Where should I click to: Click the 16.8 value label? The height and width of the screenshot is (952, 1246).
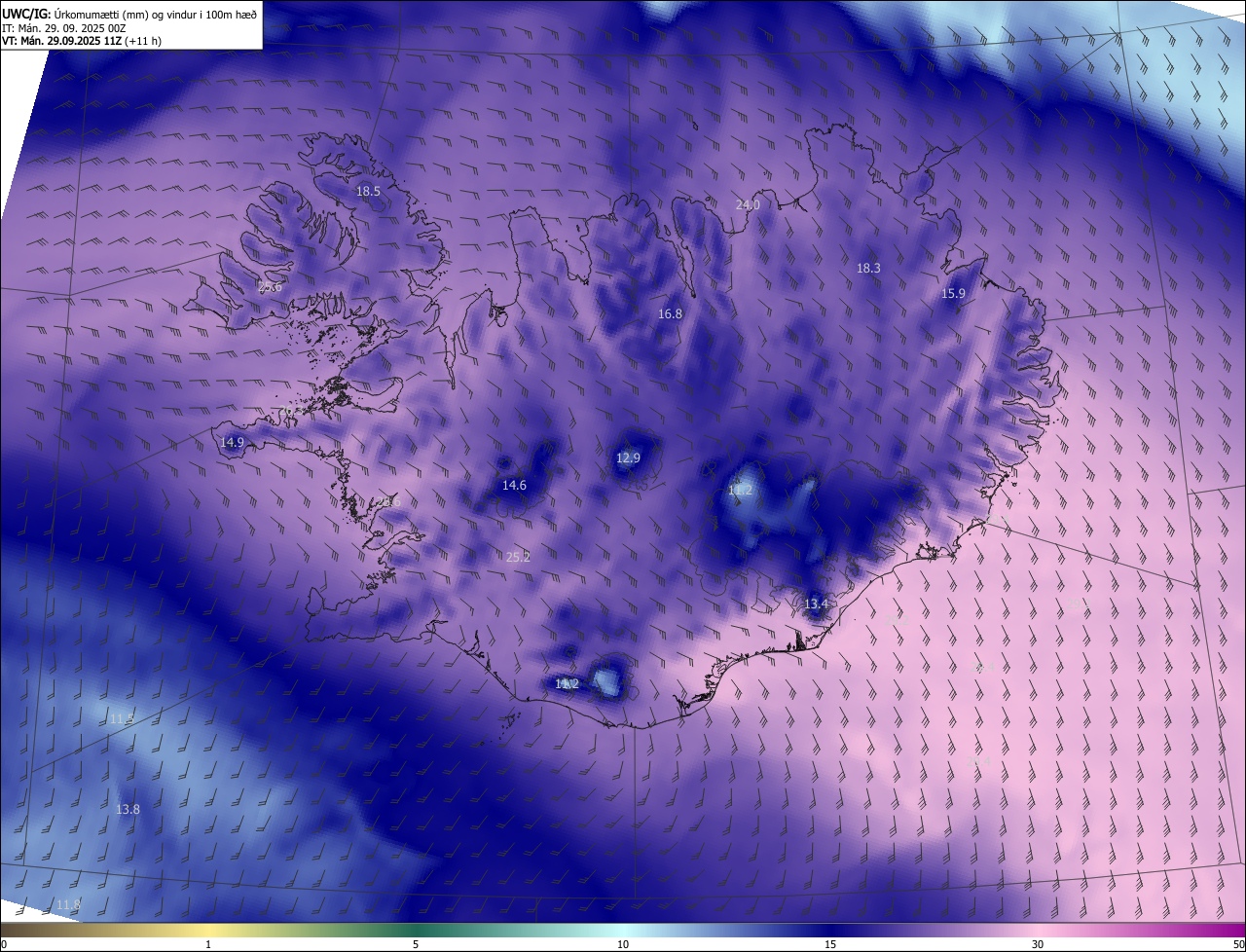(670, 313)
